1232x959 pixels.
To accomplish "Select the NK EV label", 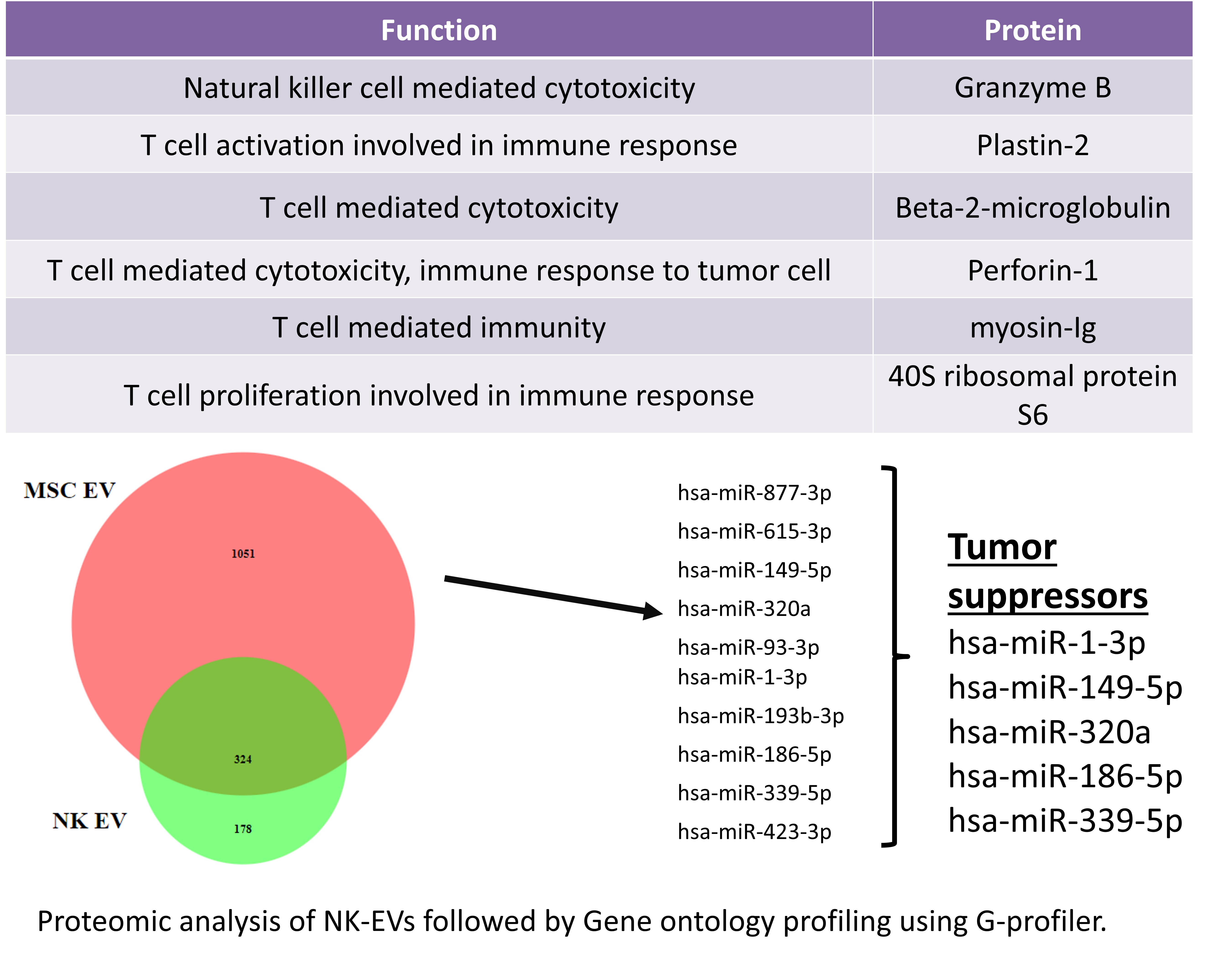I will click(89, 821).
